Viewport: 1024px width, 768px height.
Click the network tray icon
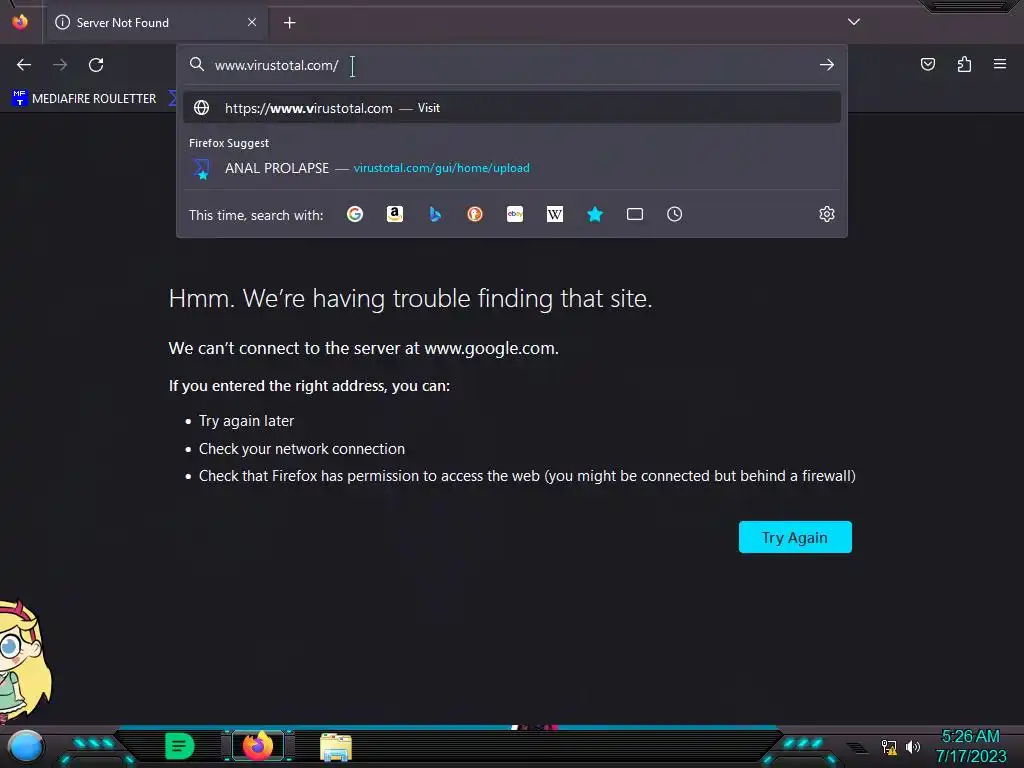889,747
